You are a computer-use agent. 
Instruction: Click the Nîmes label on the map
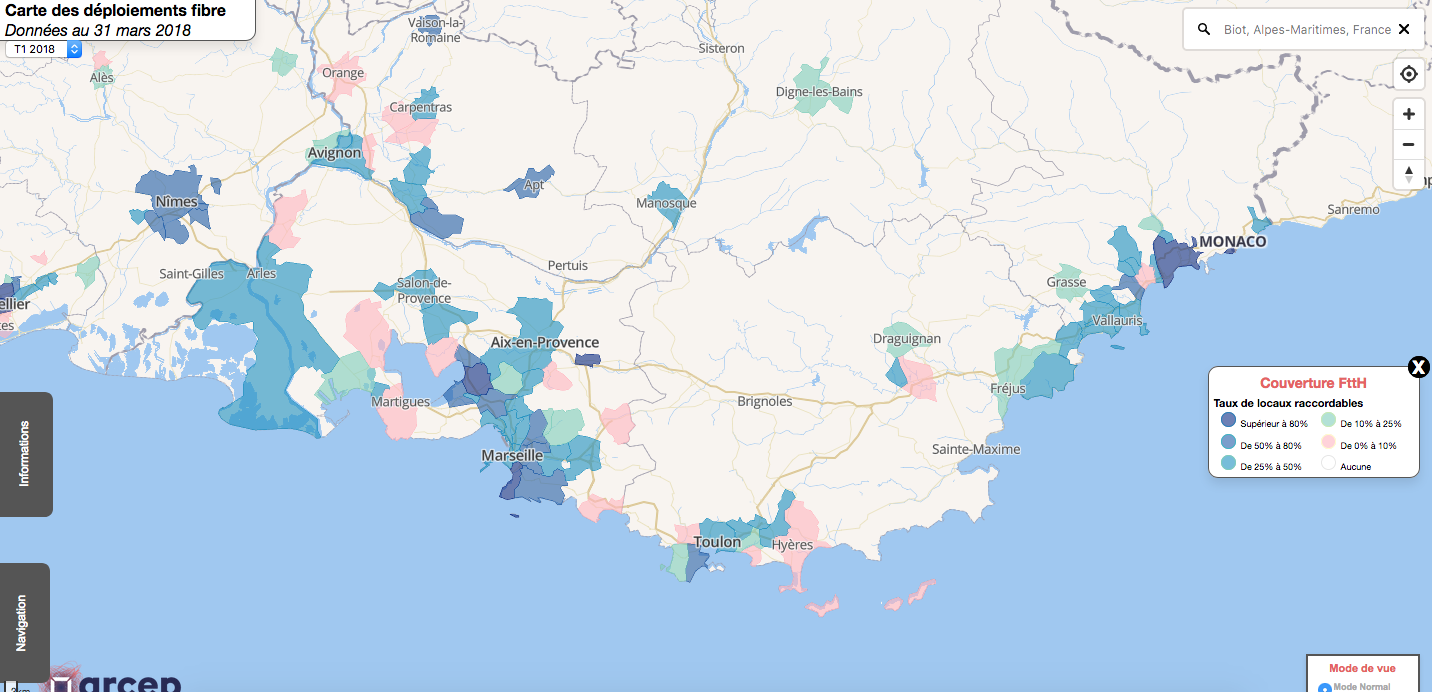point(176,202)
